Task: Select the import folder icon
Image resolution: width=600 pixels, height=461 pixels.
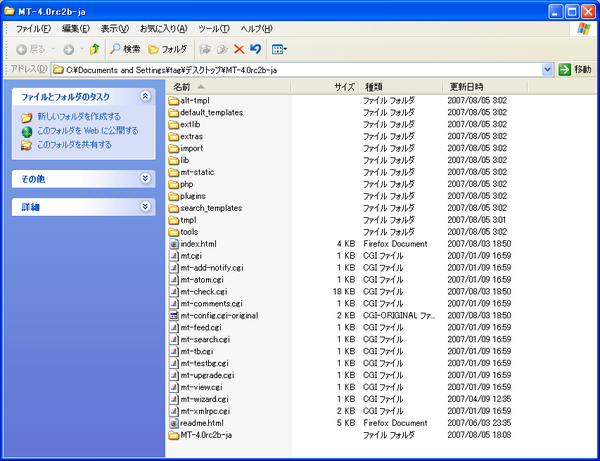Action: (174, 148)
